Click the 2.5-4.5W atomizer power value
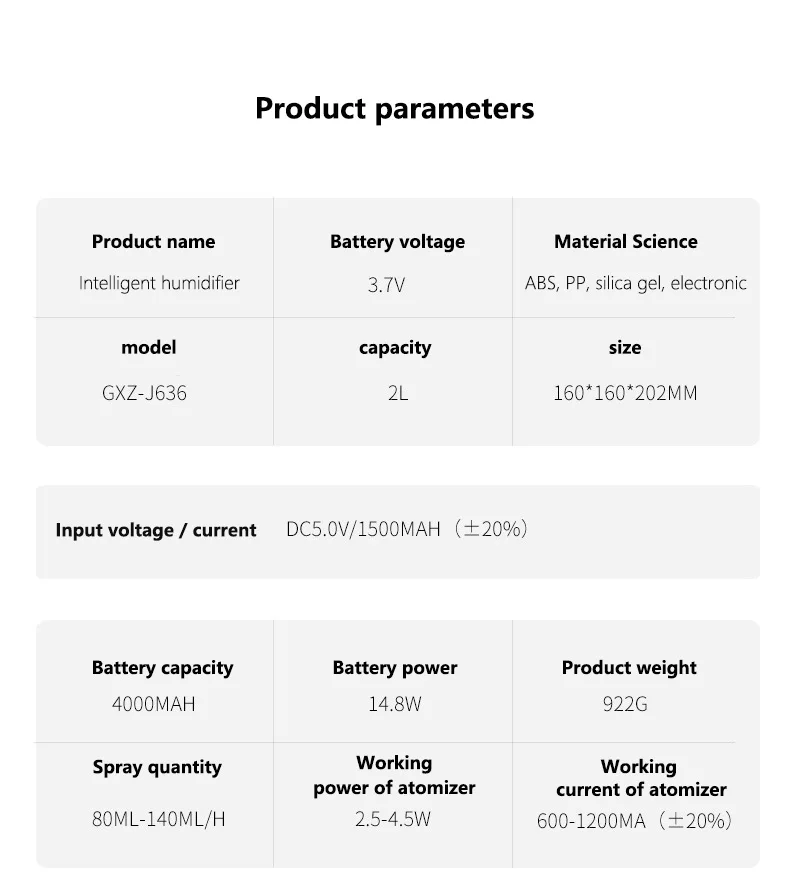 click(393, 820)
